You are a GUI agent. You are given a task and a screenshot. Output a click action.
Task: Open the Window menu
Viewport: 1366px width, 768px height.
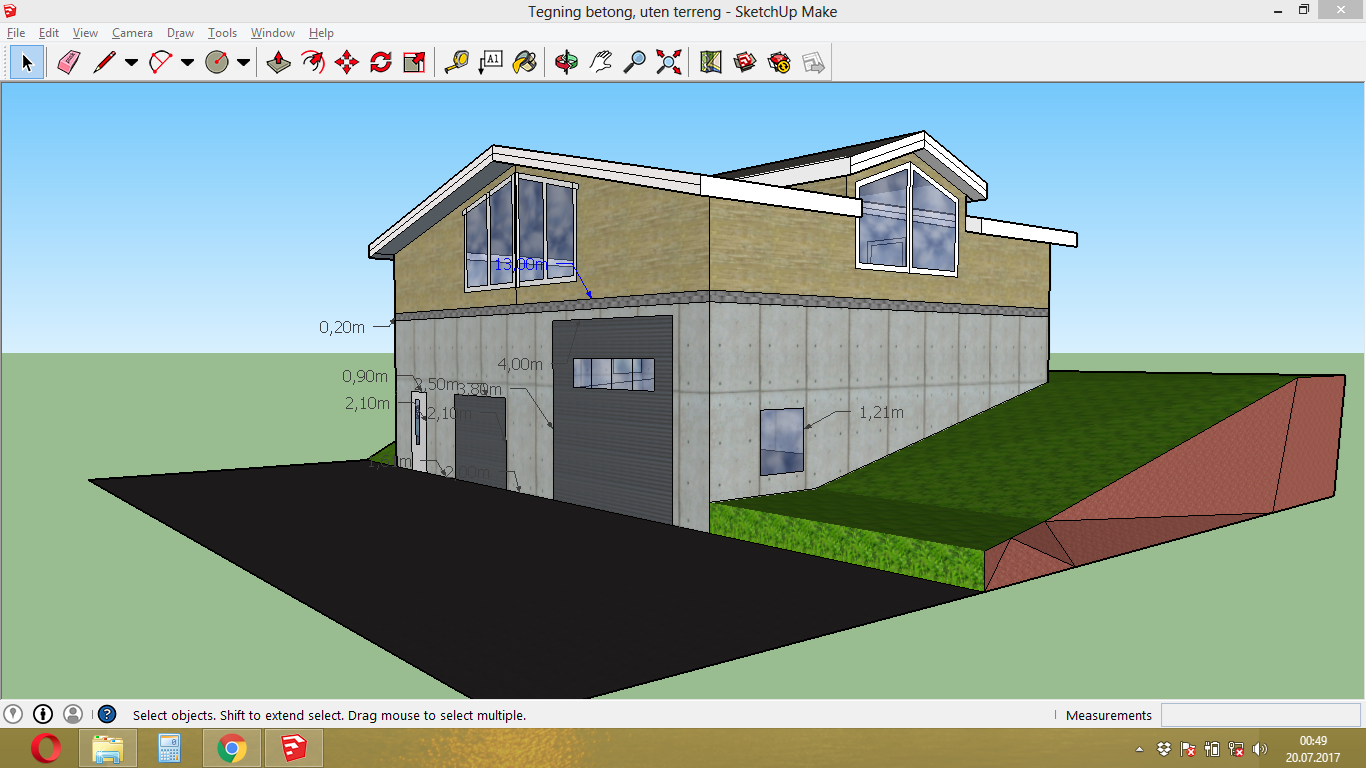272,33
